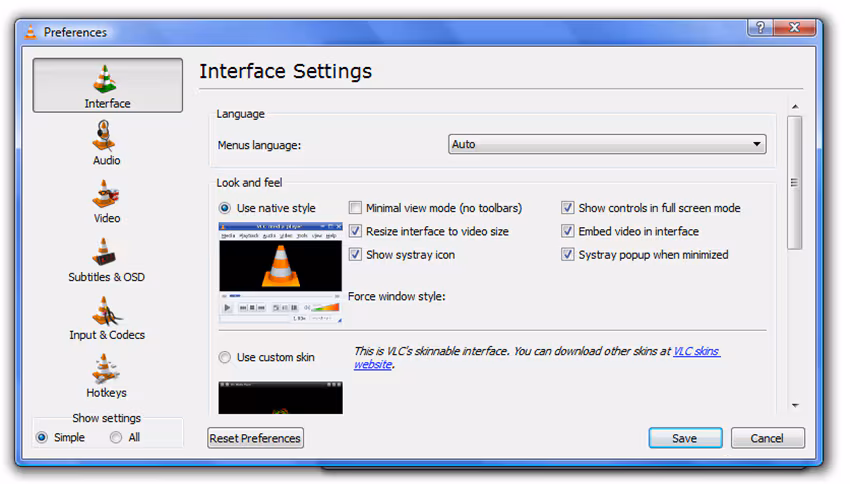The image size is (850, 484).
Task: Click the VLC cone icon in title bar
Action: 31,32
